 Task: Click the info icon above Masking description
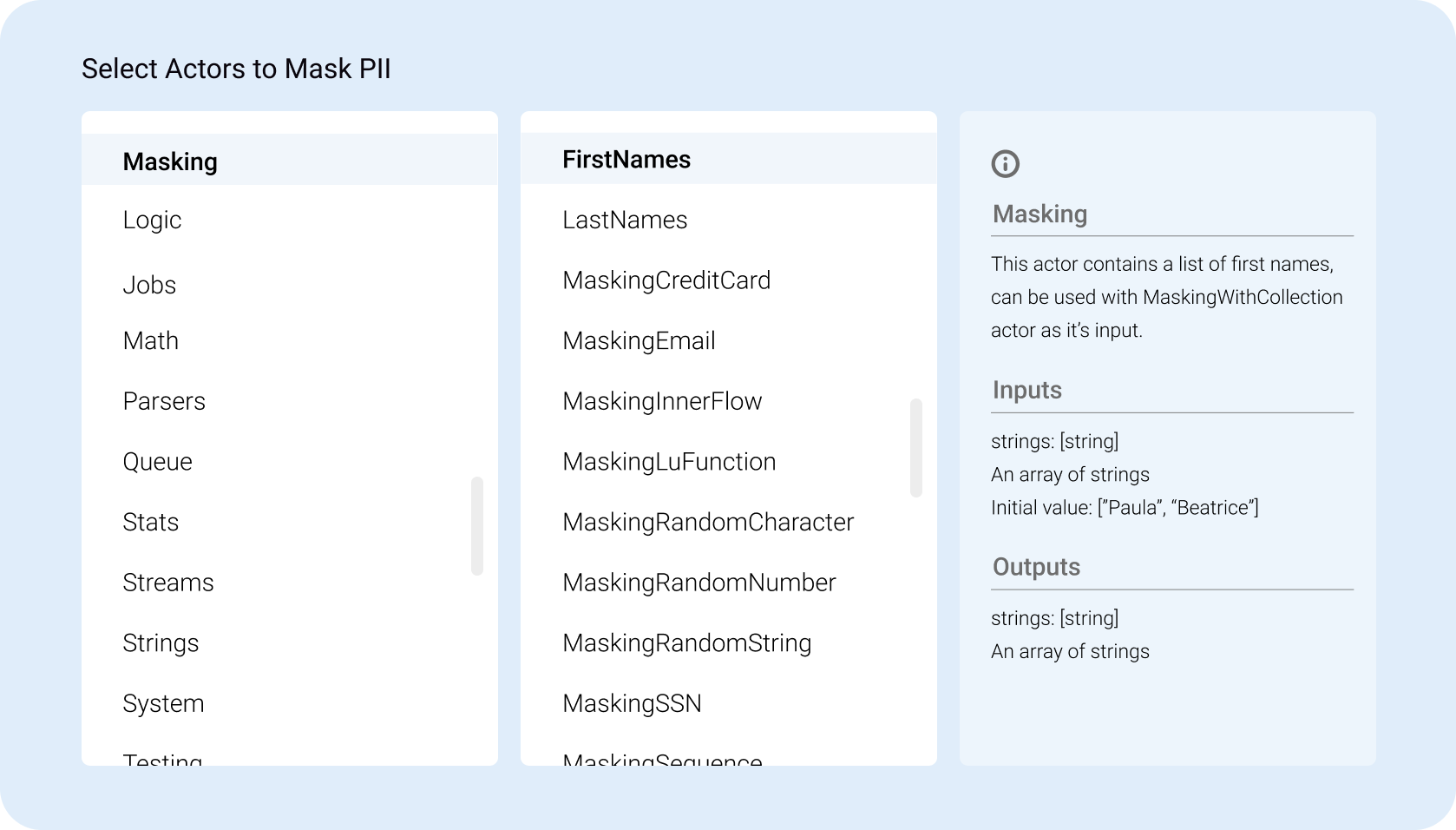click(x=1006, y=163)
